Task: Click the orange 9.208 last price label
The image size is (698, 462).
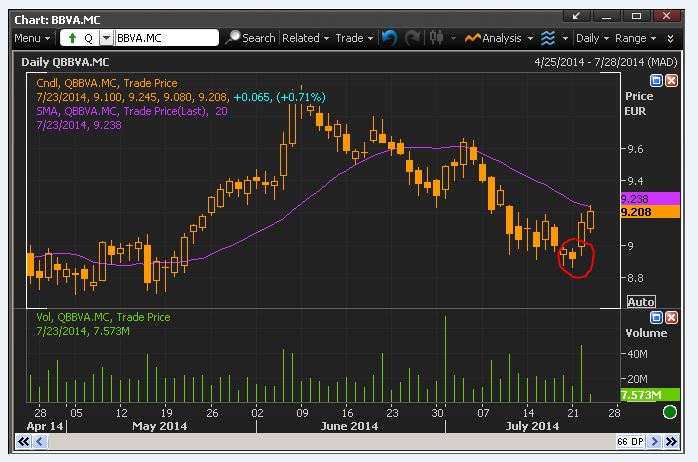Action: 650,212
